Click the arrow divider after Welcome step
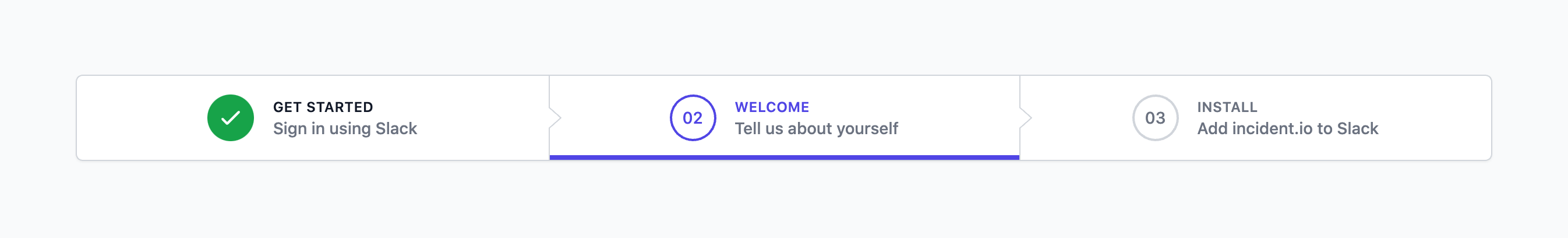Screen dimensions: 1568x238 [x=1025, y=118]
